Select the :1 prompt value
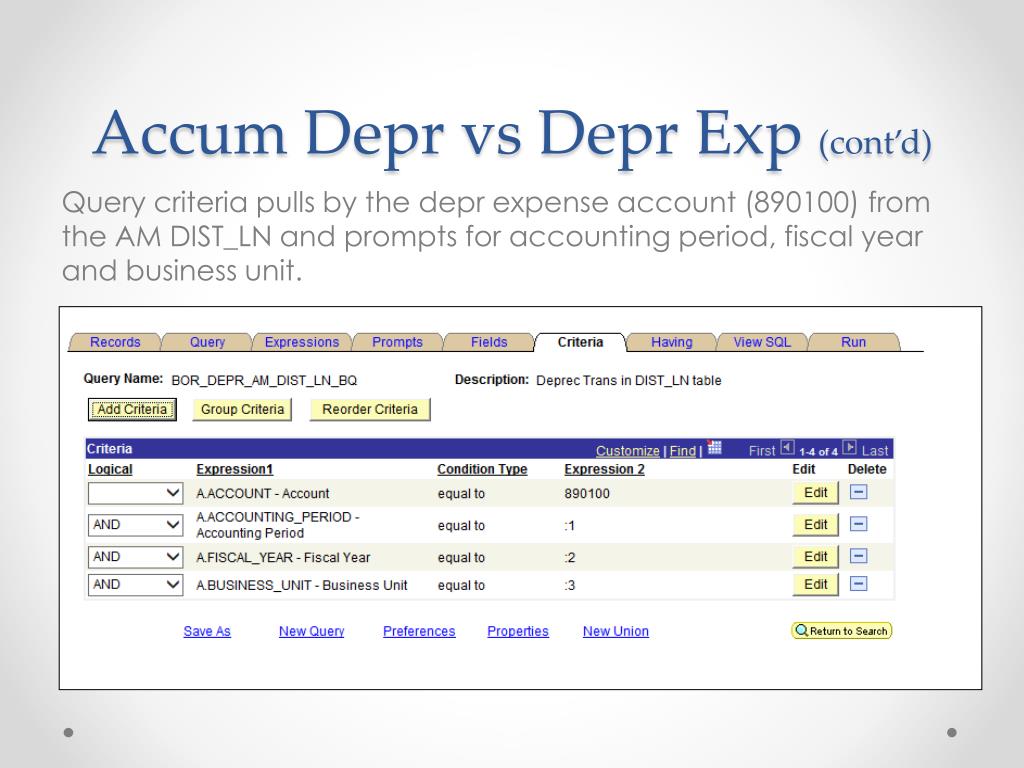This screenshot has height=768, width=1024. pos(569,526)
